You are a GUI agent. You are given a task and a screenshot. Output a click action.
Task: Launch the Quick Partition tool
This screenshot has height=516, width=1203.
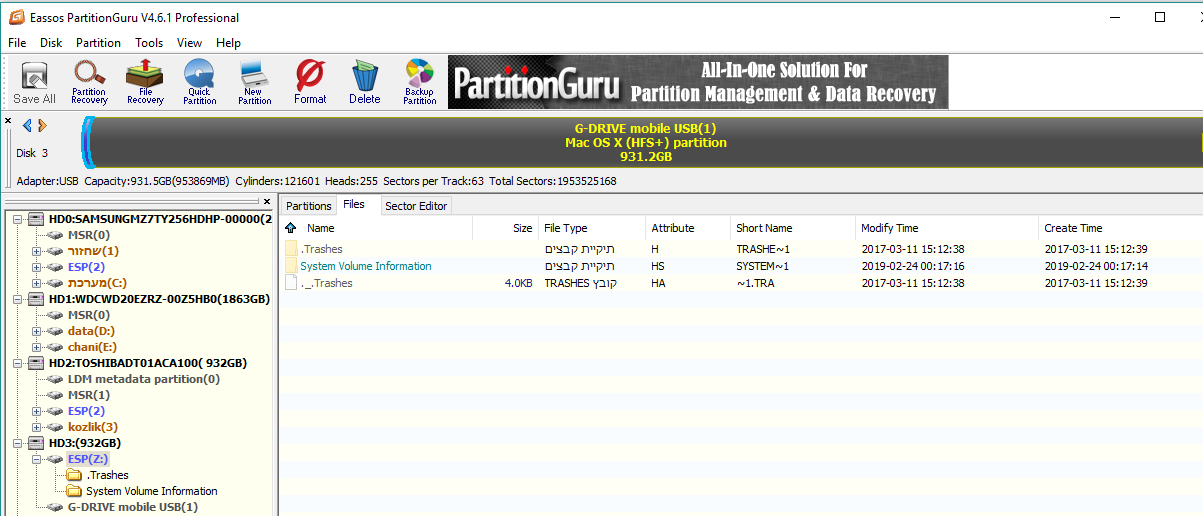point(200,82)
